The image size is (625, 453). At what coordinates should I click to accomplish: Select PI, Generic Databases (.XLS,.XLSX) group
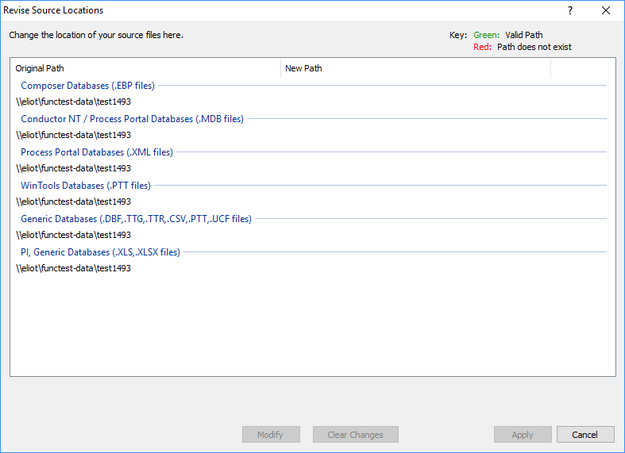[100, 252]
